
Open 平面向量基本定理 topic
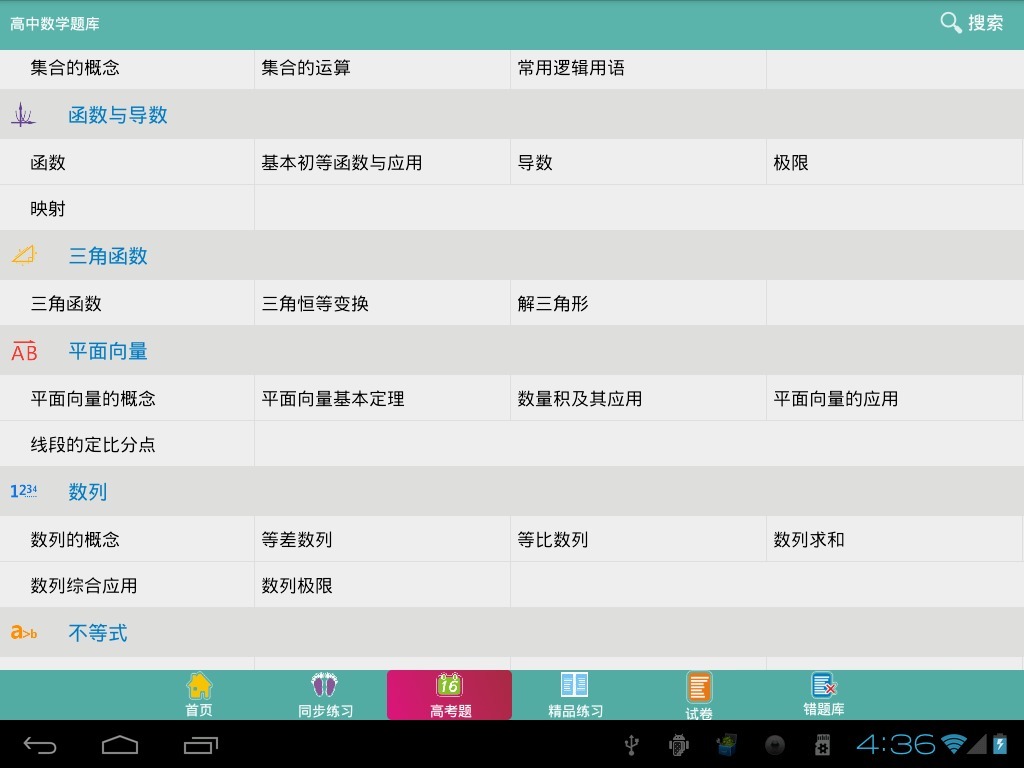click(333, 399)
